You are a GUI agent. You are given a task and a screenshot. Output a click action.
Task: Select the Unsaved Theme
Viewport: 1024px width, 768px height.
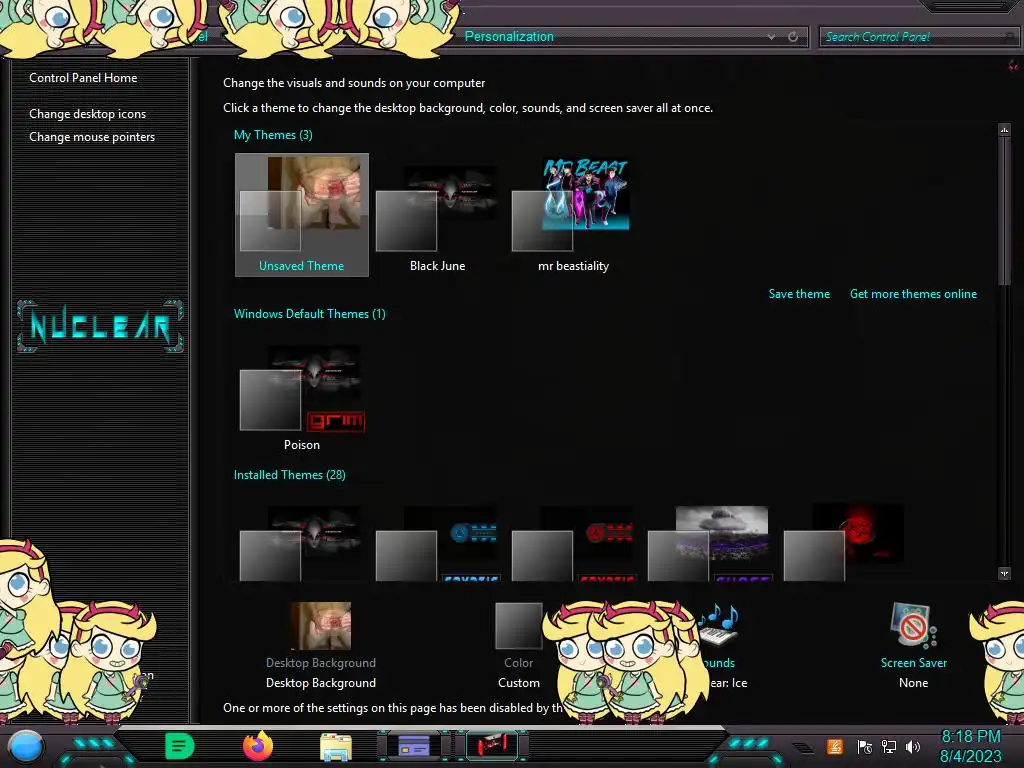(302, 215)
